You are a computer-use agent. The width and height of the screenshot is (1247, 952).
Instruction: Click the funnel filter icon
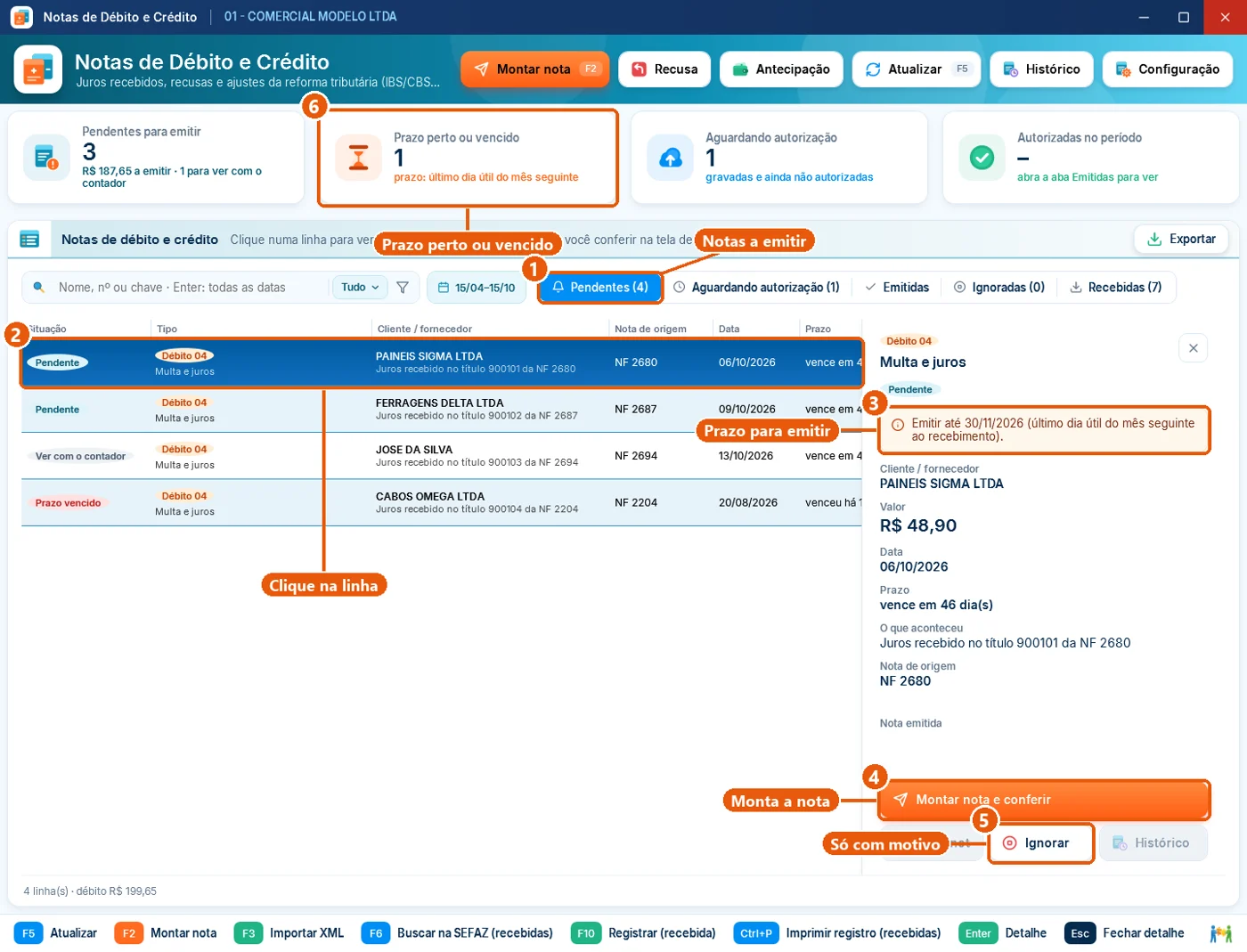tap(403, 288)
